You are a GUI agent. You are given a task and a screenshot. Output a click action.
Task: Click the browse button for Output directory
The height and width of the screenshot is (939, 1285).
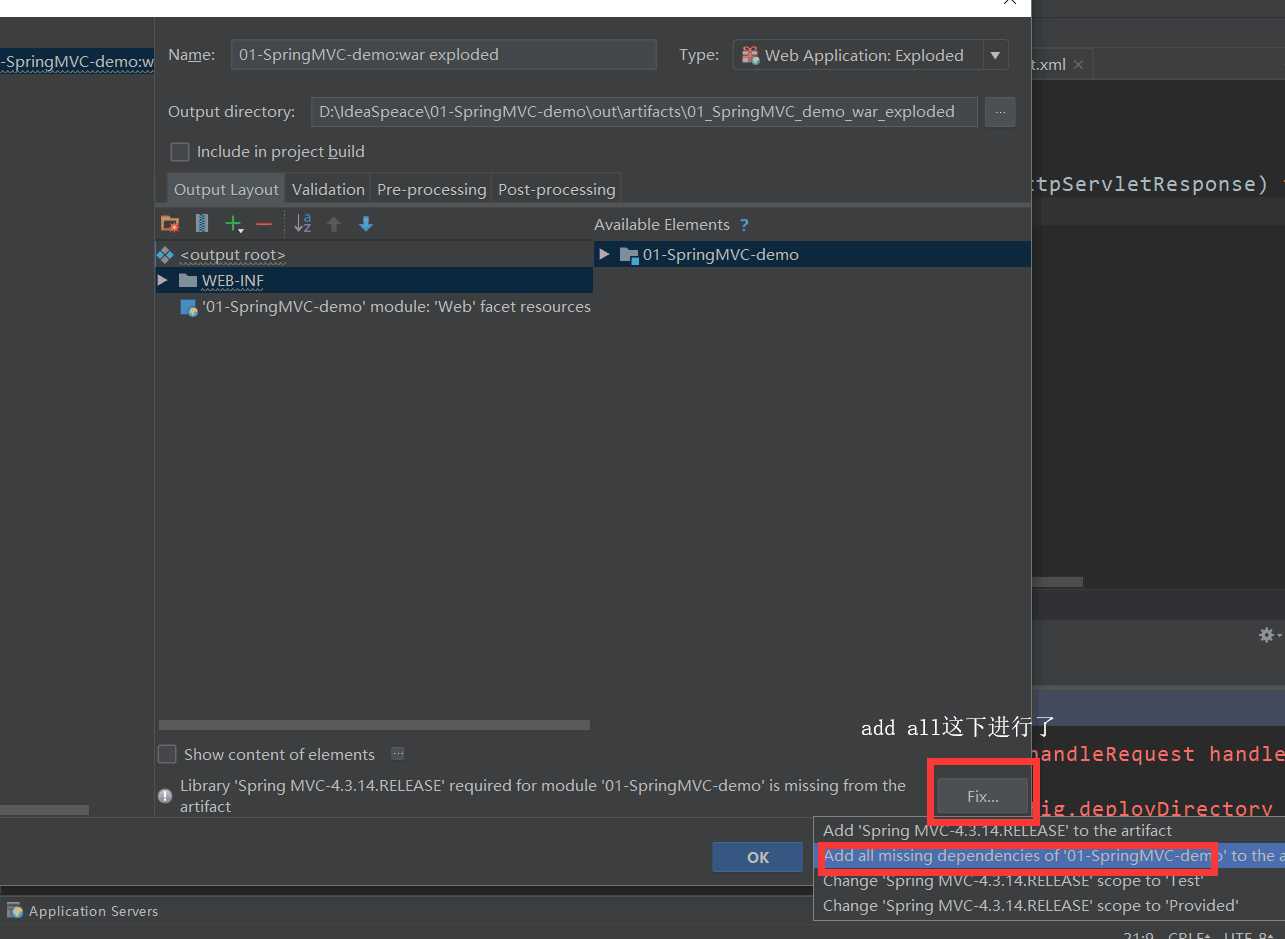click(1000, 112)
